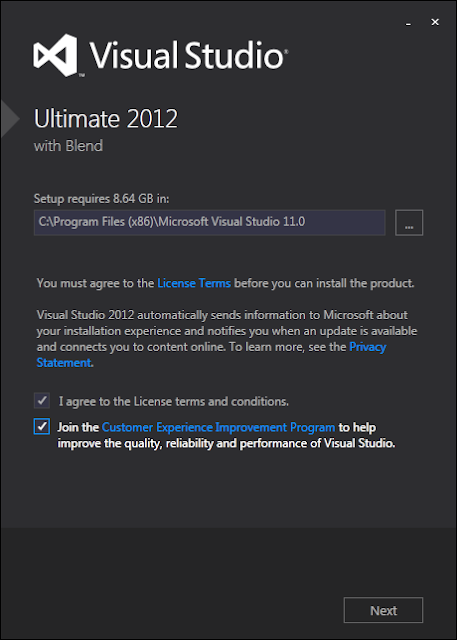Click the 'with Blend' subtitle text

(68, 146)
